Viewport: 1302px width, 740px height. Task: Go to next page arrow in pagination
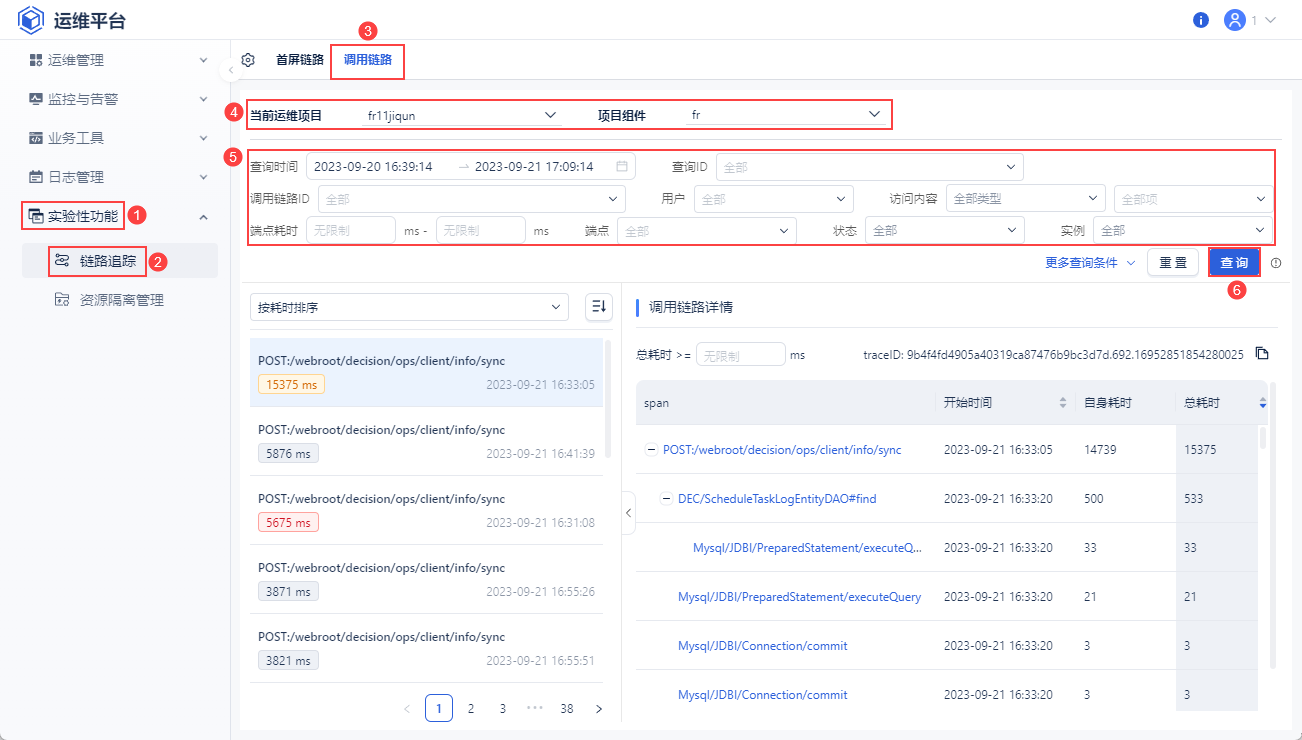599,708
